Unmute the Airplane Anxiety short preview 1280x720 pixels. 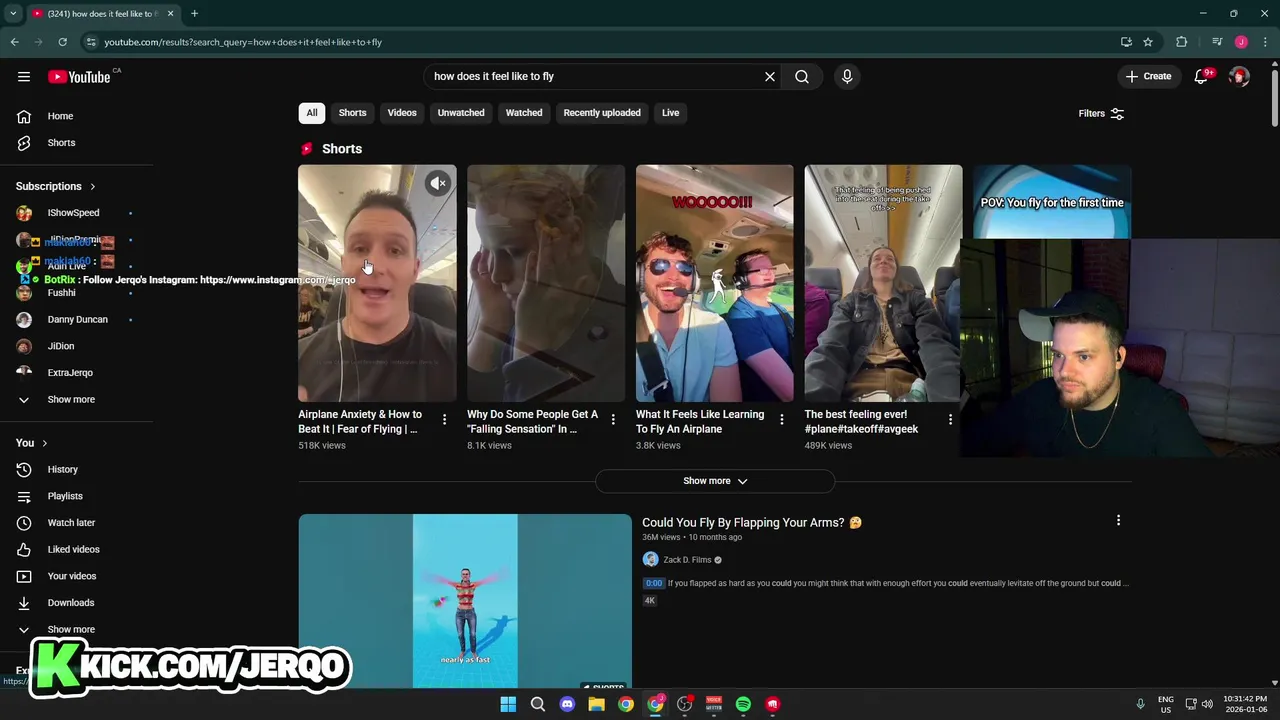pyautogui.click(x=438, y=183)
